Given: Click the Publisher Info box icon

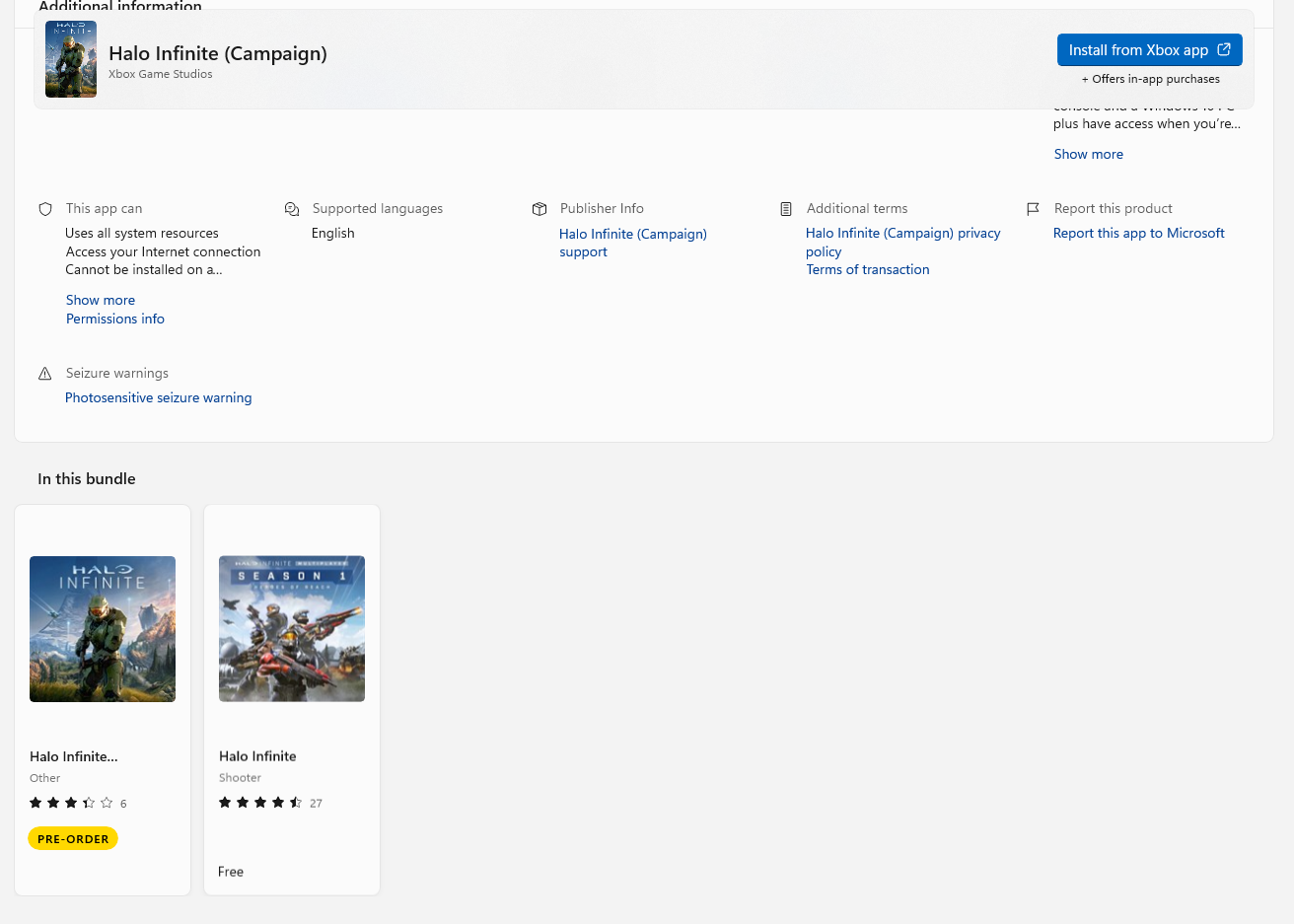Looking at the screenshot, I should 539,209.
